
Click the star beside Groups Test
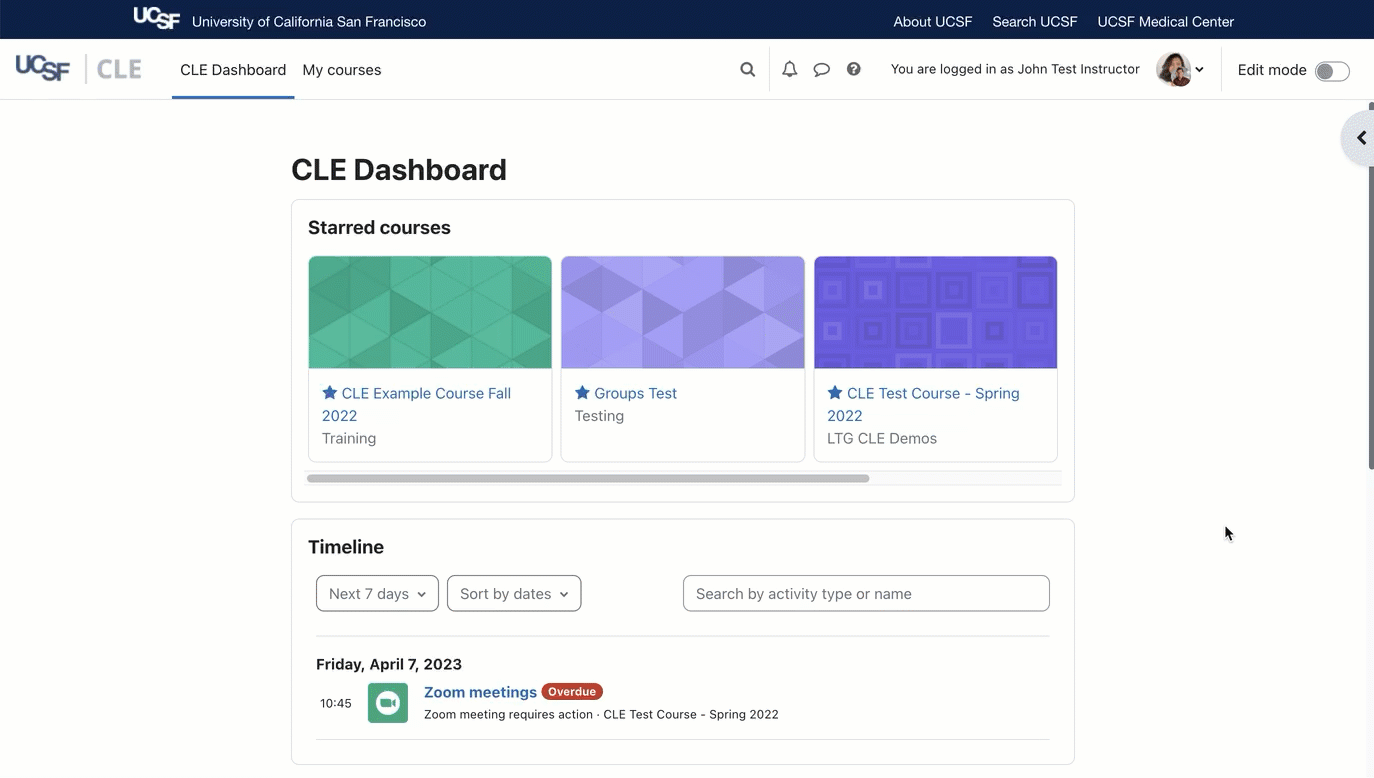[582, 393]
